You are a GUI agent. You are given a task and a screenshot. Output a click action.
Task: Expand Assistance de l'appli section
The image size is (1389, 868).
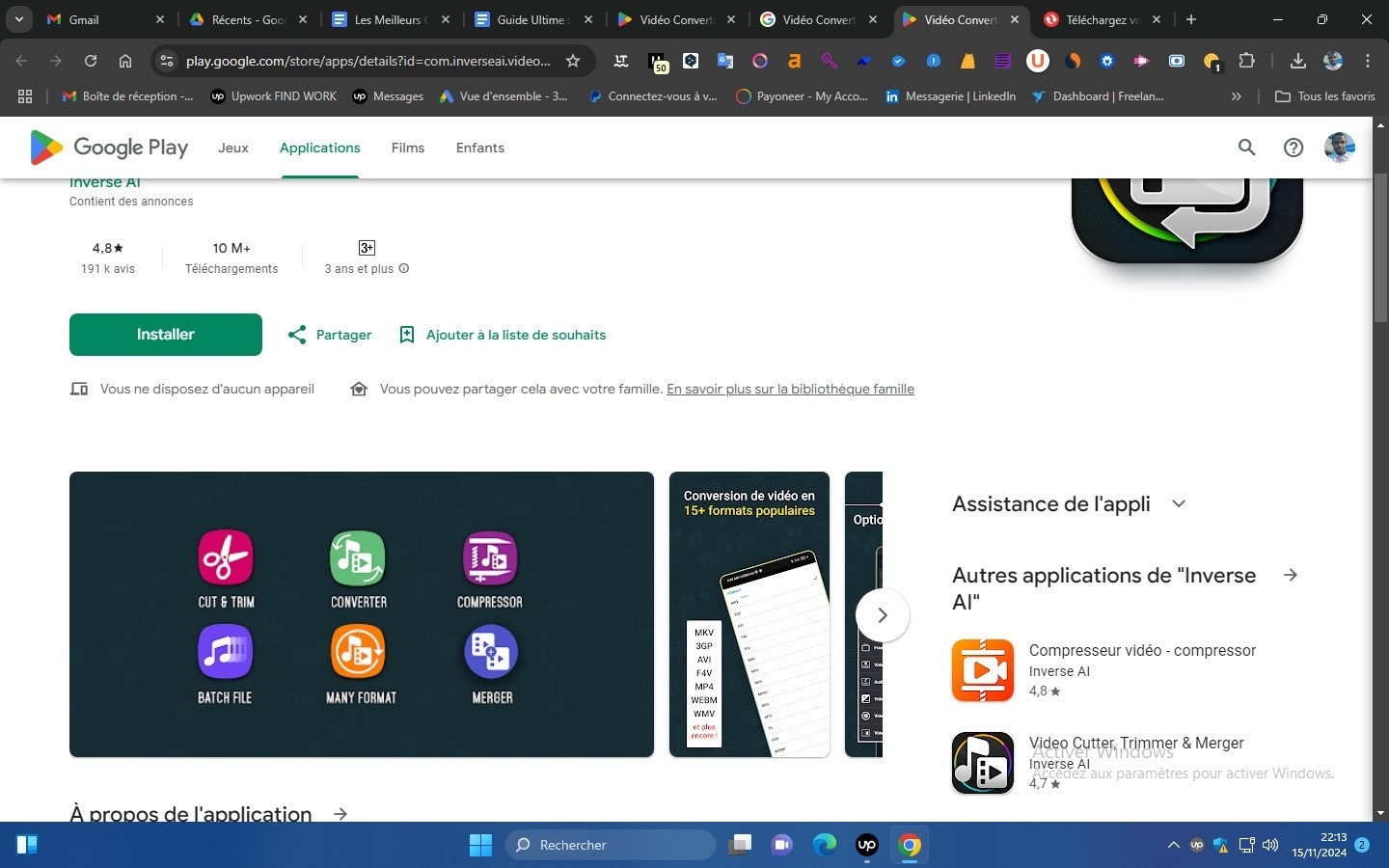click(x=1179, y=503)
